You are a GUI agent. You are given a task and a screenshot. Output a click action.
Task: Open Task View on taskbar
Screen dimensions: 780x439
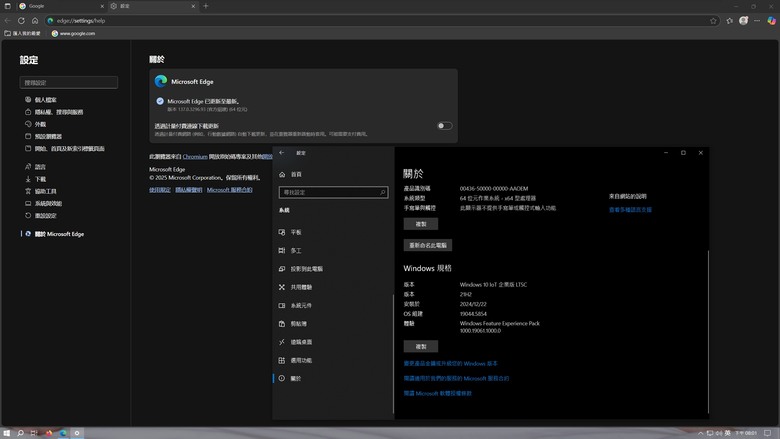[x=34, y=433]
